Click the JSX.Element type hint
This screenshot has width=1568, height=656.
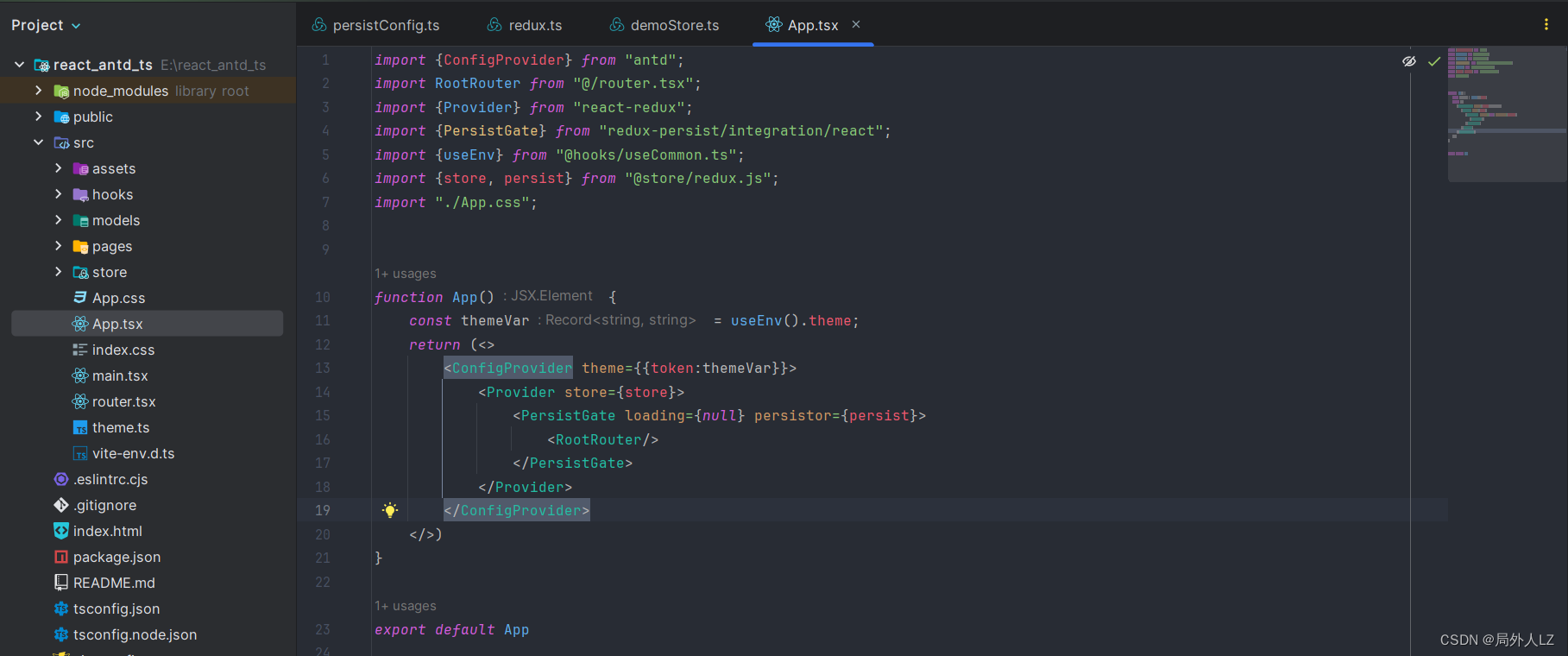pos(548,296)
